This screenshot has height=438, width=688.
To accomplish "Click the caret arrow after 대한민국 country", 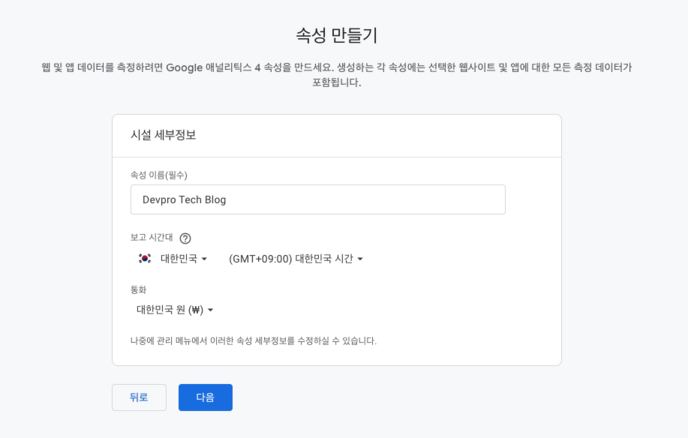I will [x=205, y=260].
